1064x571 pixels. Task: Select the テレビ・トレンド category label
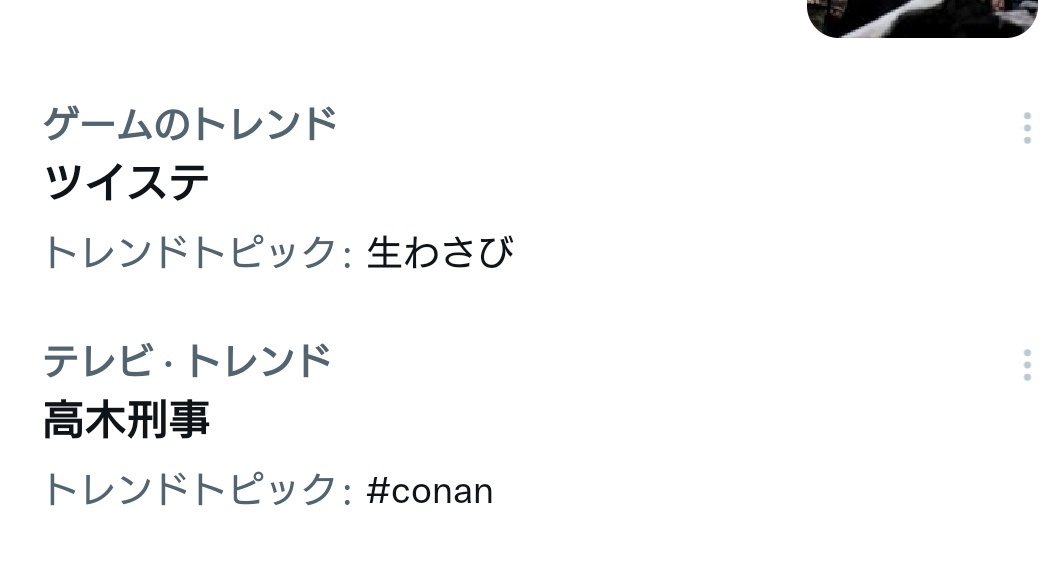point(187,361)
